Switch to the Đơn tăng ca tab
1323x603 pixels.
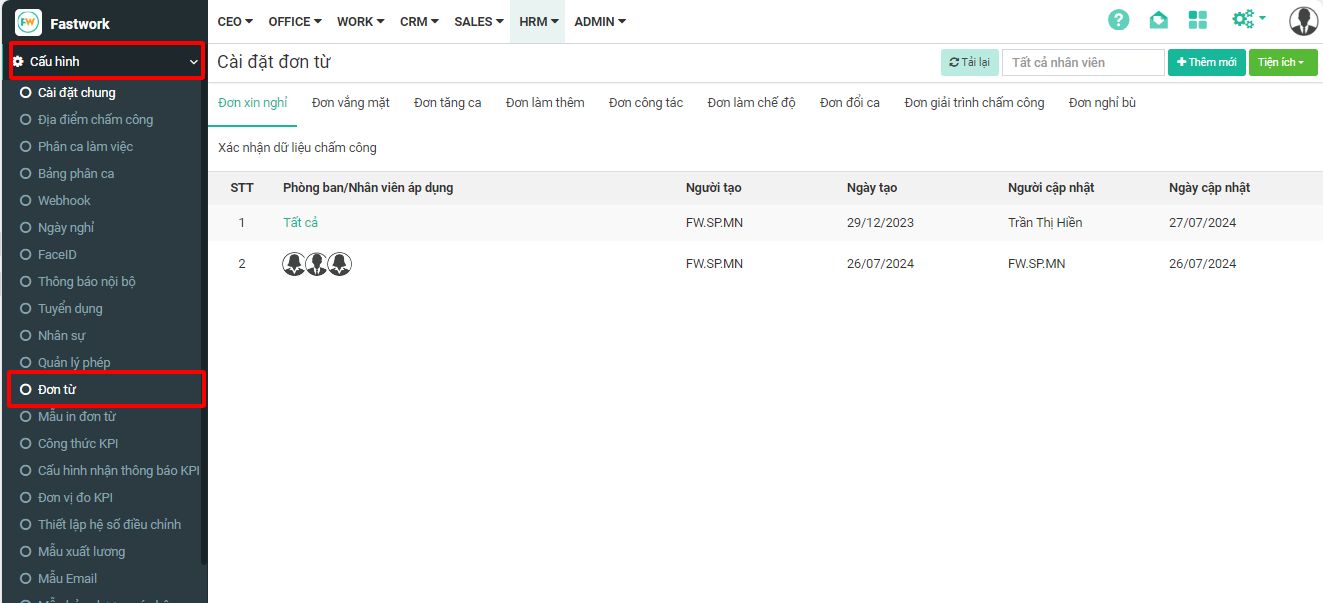coord(447,102)
